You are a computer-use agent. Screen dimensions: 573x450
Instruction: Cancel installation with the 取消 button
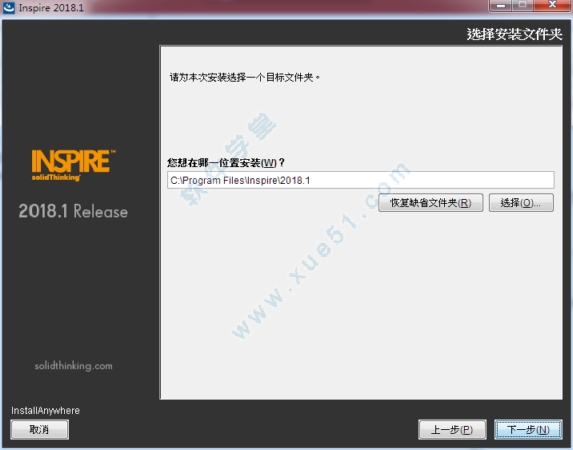pos(39,429)
